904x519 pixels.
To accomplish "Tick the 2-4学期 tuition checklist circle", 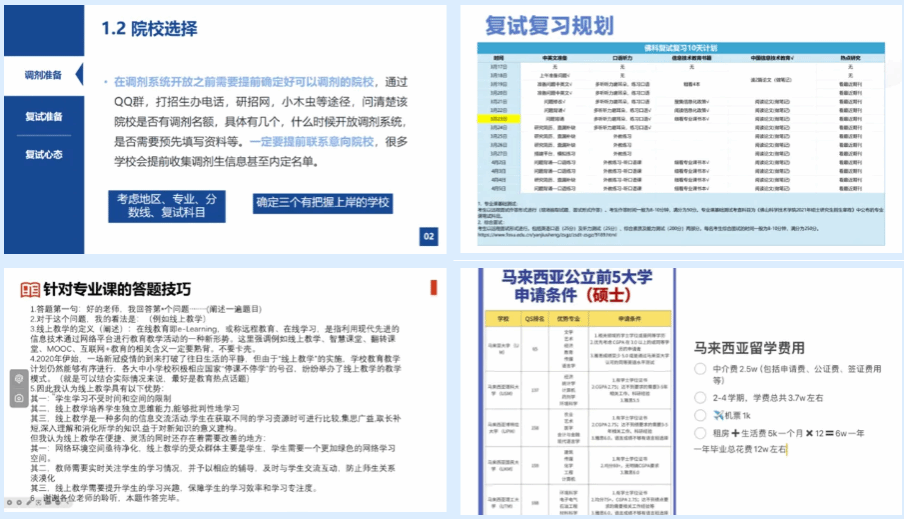I will pyautogui.click(x=701, y=397).
